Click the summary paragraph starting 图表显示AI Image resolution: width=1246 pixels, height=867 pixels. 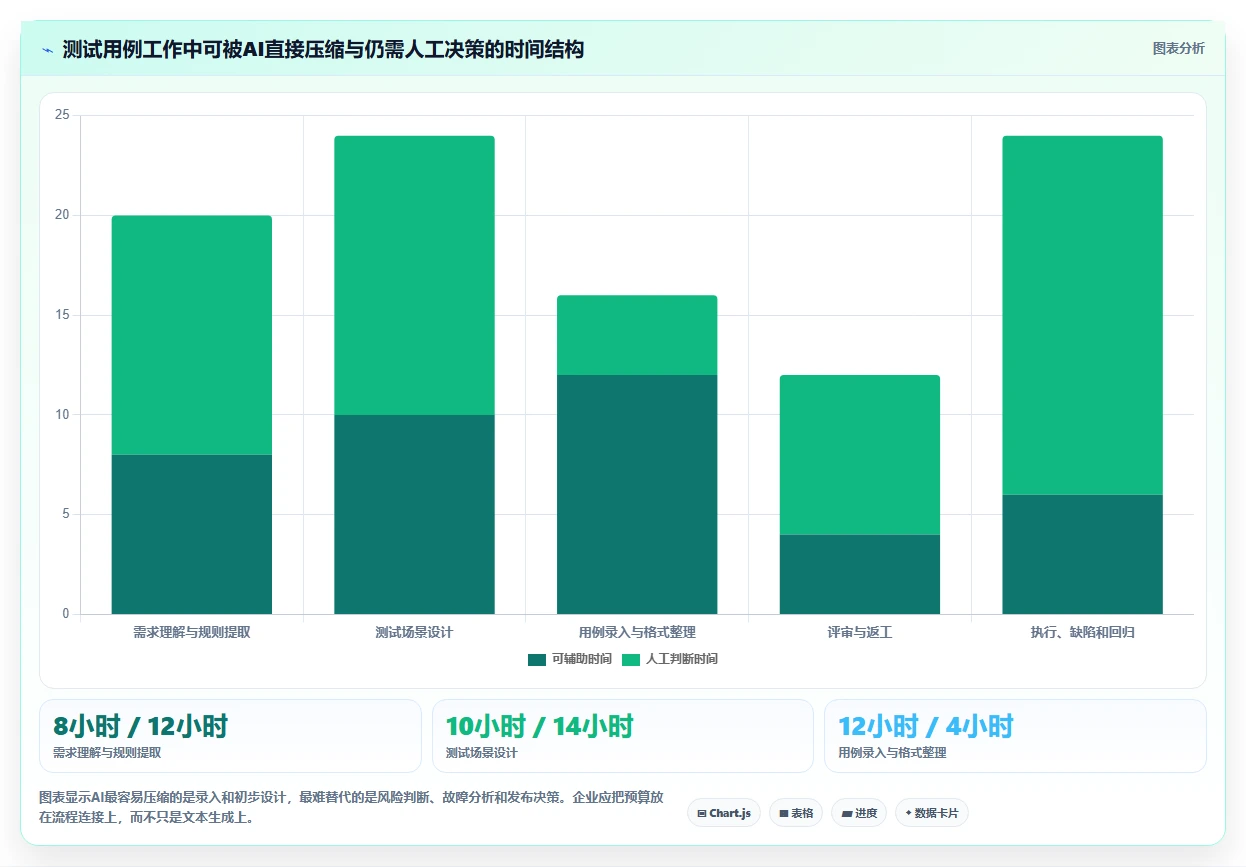(x=352, y=808)
